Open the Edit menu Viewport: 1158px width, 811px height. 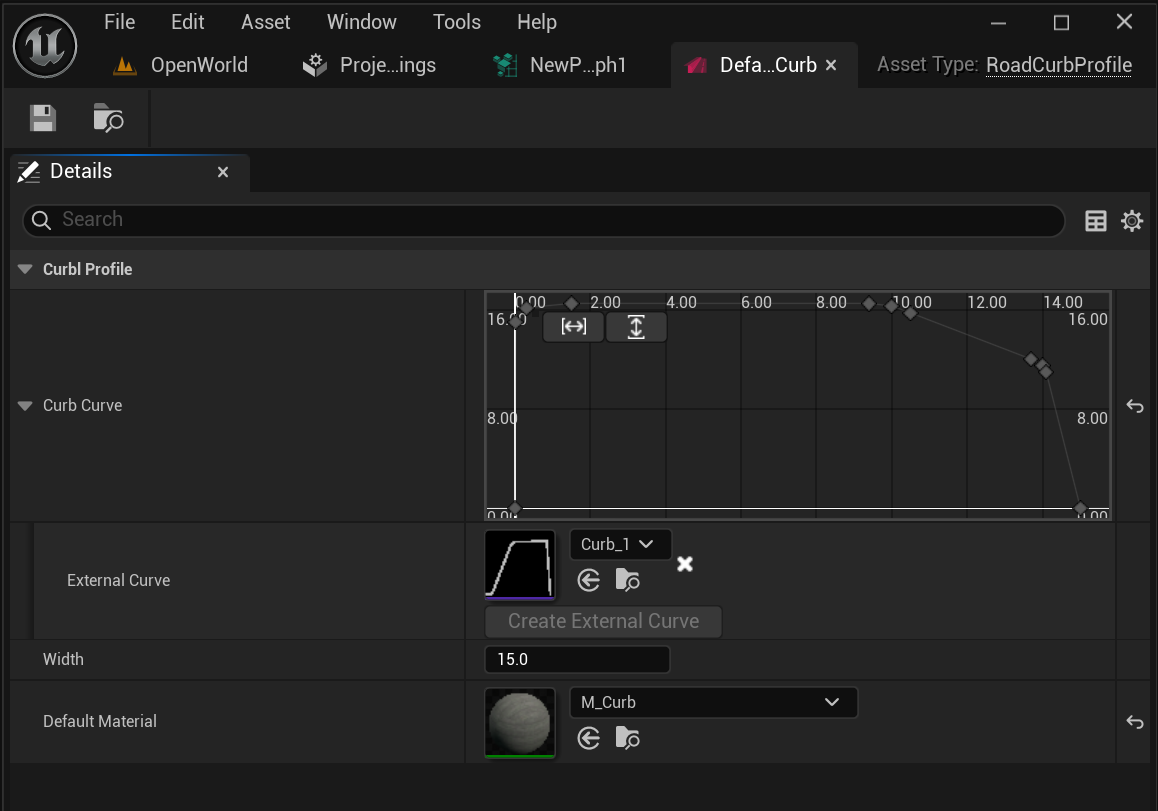pos(188,22)
